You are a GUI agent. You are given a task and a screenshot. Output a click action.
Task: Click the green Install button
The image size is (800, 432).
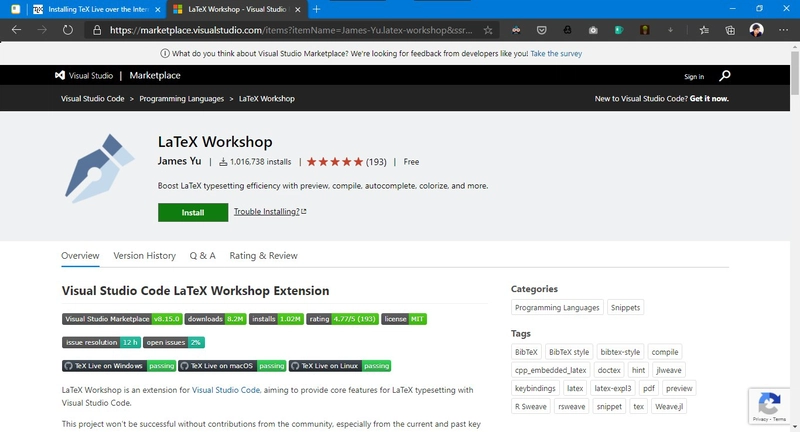pyautogui.click(x=193, y=212)
